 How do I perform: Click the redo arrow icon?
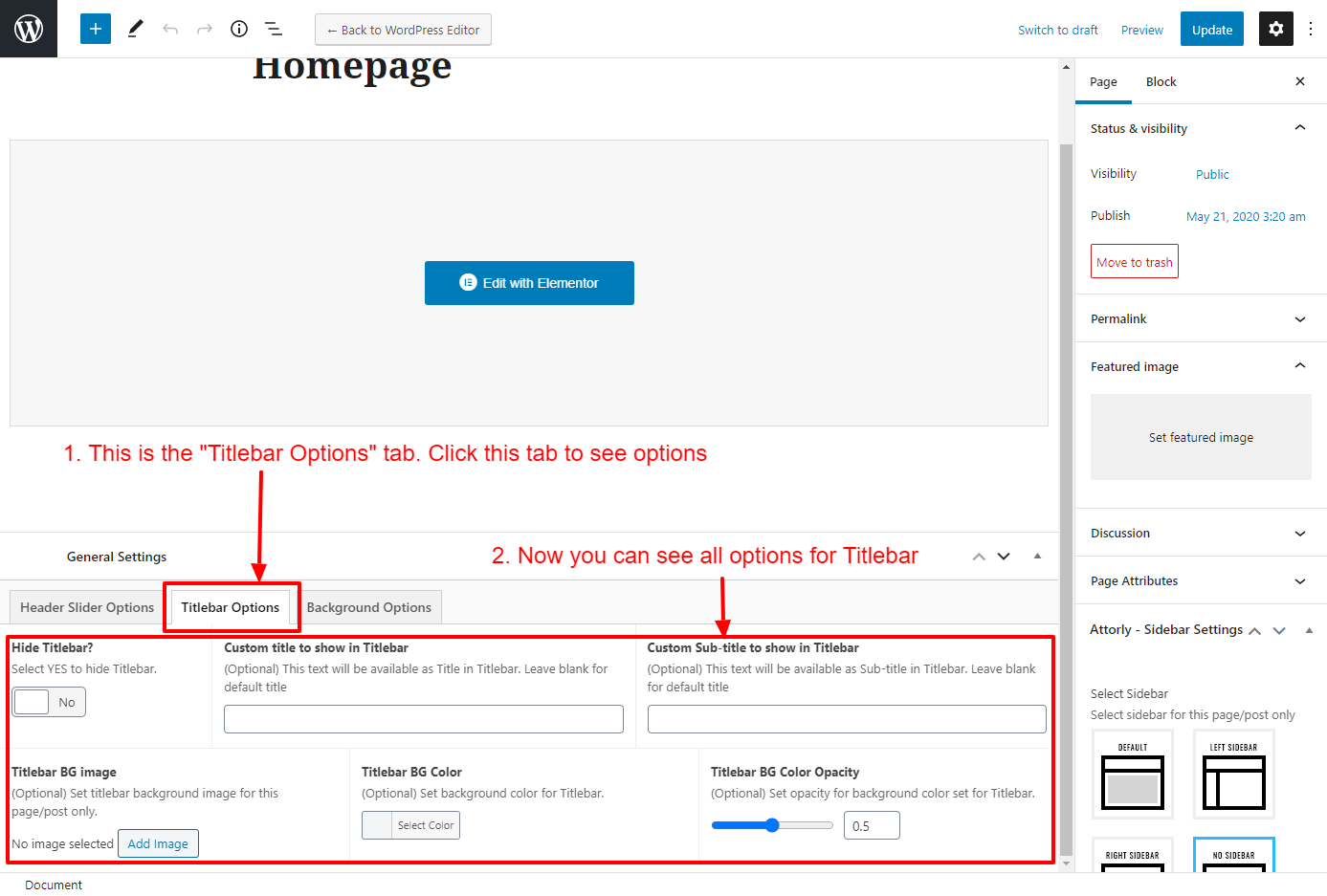coord(205,29)
